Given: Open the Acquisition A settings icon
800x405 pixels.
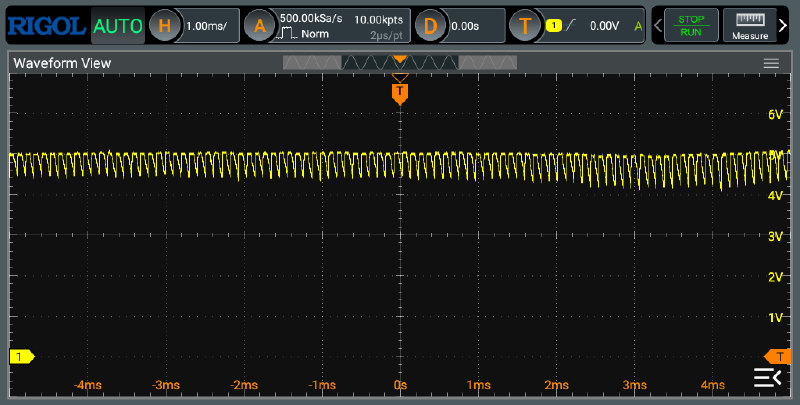Looking at the screenshot, I should 260,26.
